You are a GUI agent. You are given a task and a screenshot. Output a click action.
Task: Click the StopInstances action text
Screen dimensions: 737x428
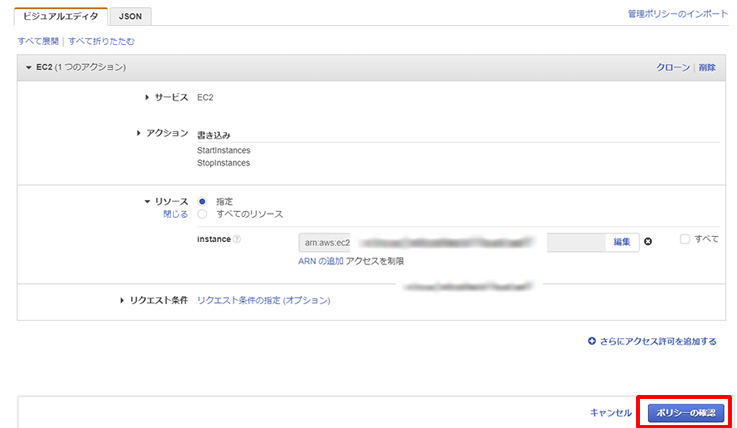(224, 163)
